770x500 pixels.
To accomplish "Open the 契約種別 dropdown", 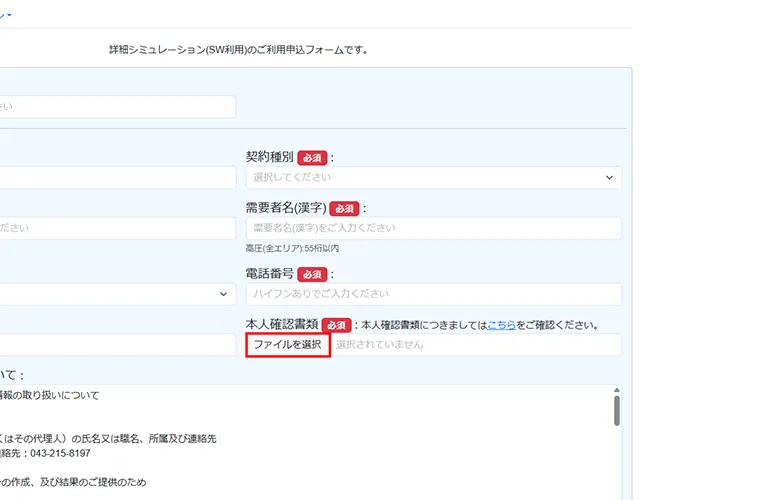I will click(x=433, y=177).
